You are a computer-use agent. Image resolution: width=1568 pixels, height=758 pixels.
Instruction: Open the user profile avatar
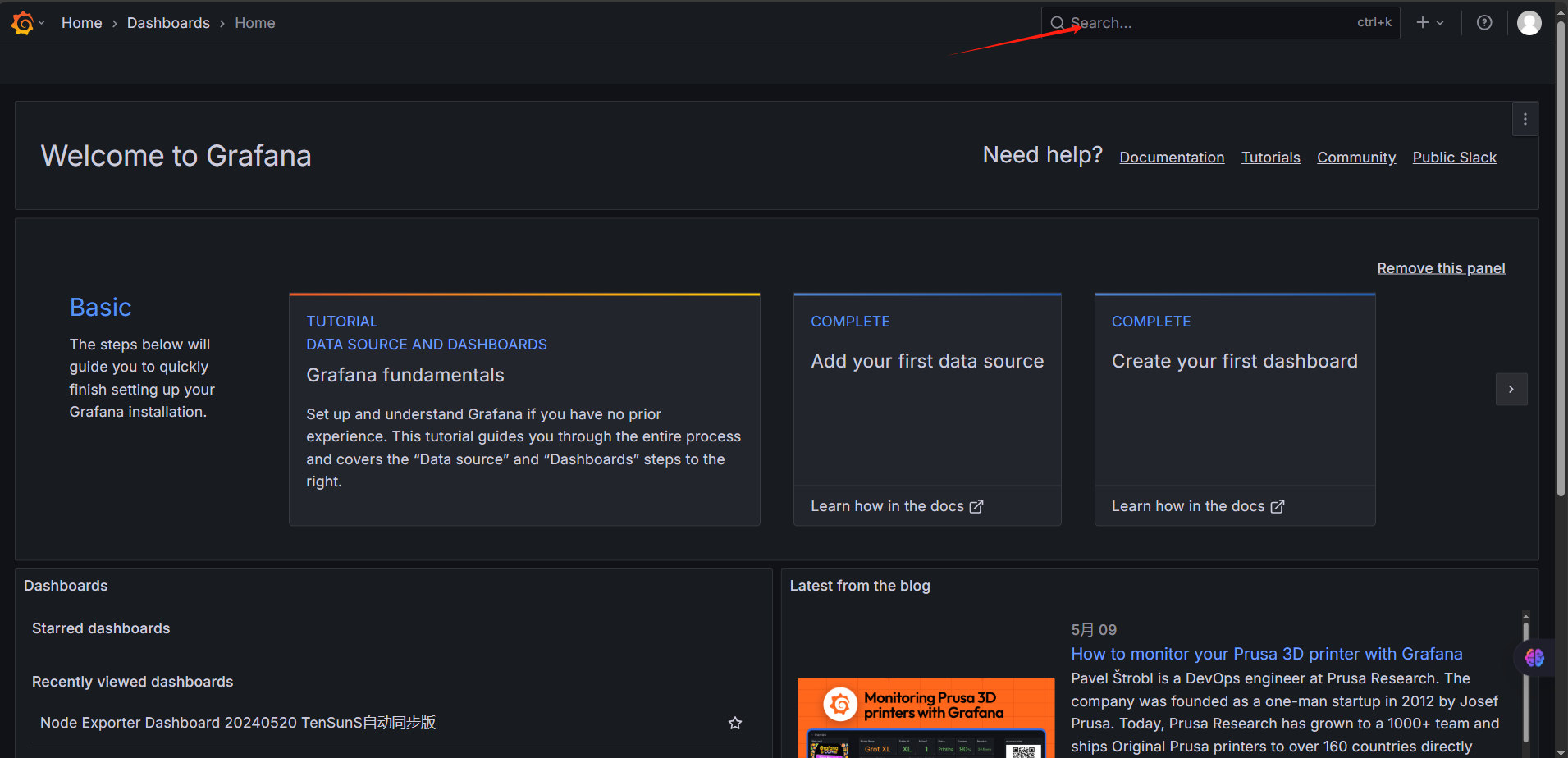tap(1529, 23)
